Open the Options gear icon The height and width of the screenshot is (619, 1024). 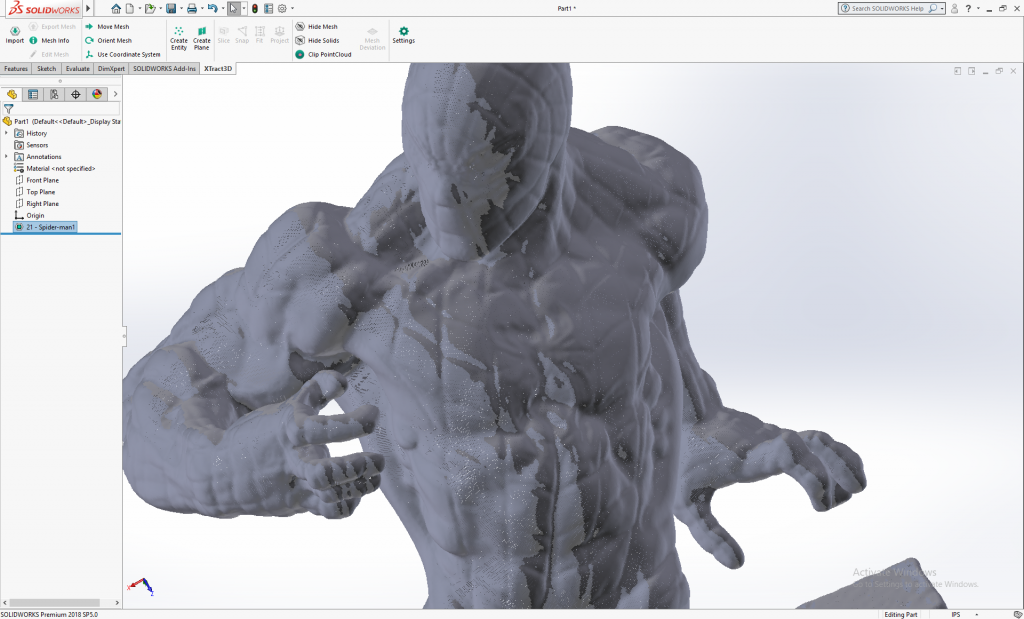pos(282,8)
